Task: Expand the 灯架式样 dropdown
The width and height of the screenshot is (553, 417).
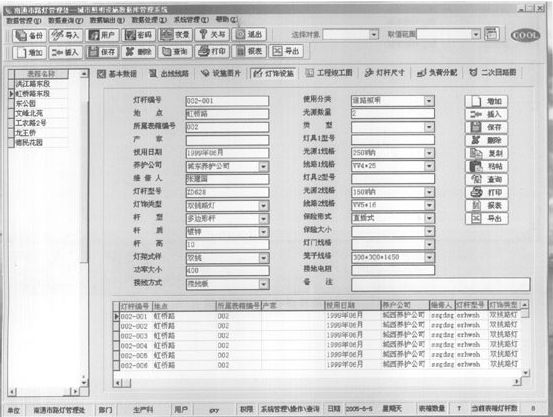Action: 263,258
